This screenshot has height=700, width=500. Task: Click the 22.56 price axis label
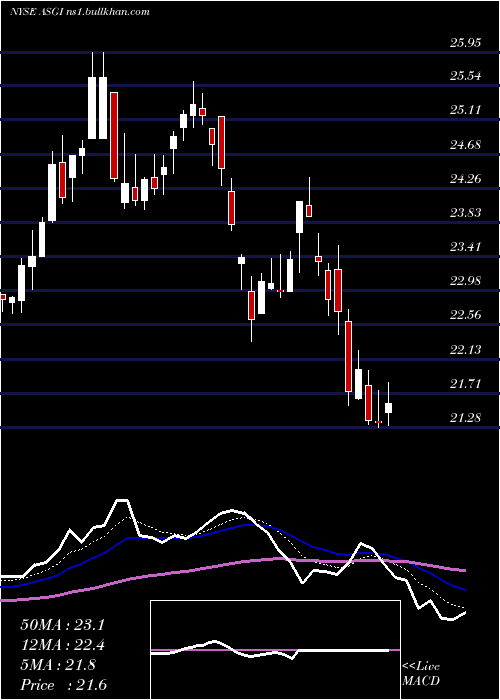point(465,315)
